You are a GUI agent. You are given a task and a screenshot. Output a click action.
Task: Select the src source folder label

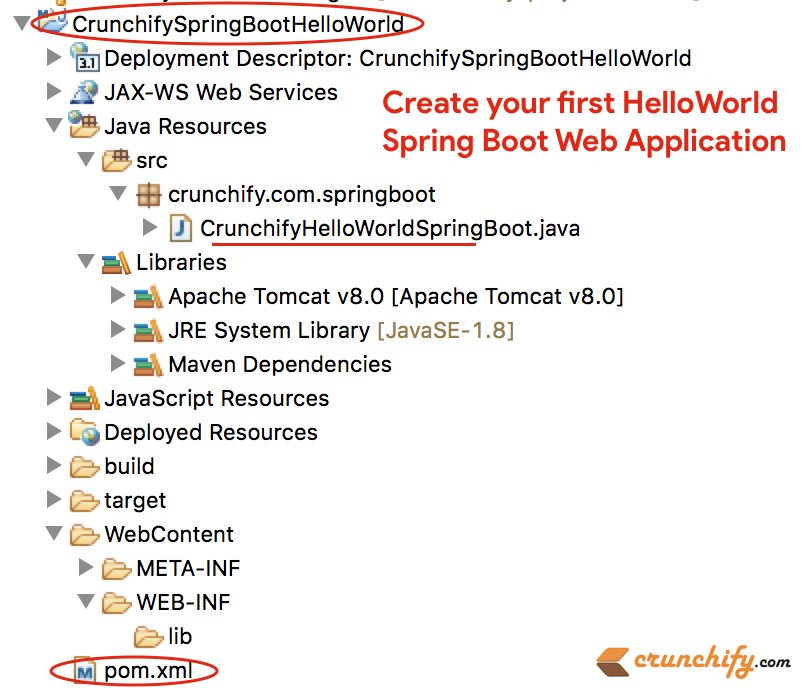[x=152, y=161]
